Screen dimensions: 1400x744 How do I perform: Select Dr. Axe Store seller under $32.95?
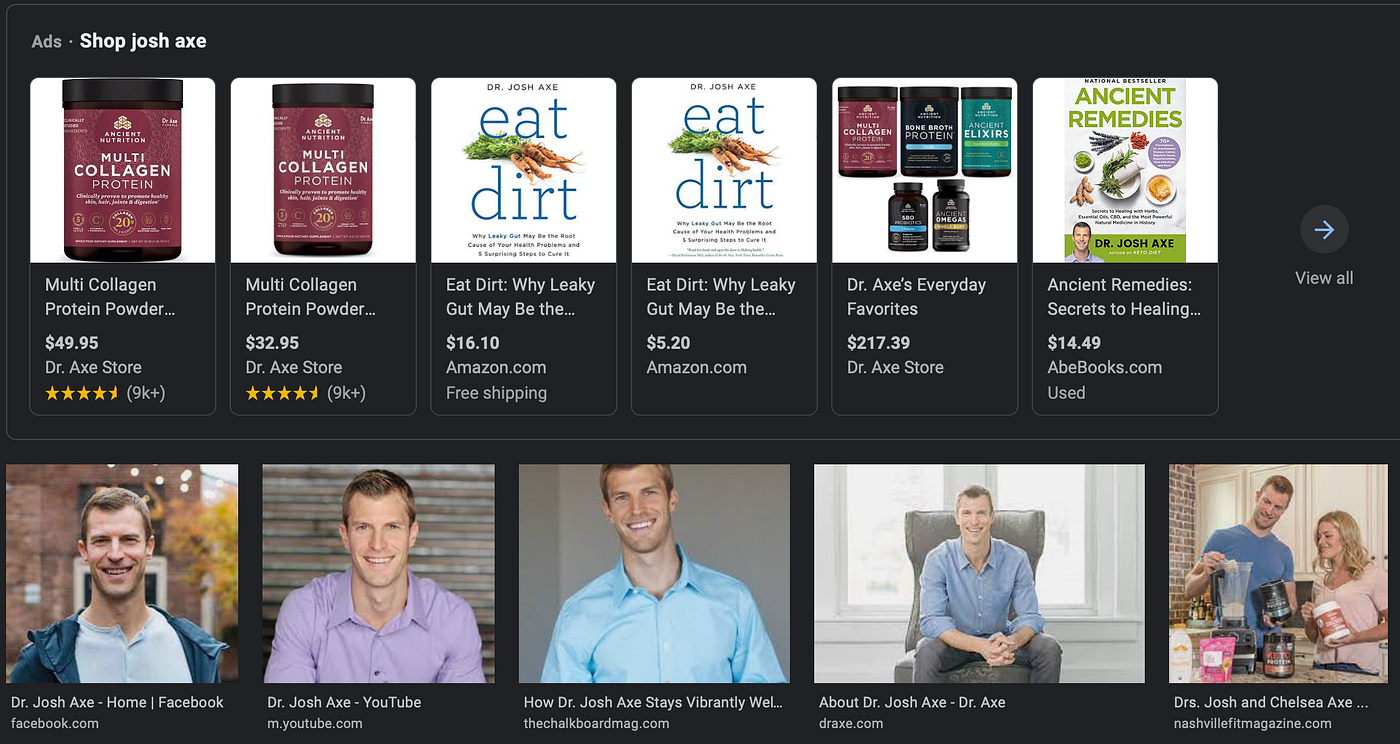click(294, 368)
